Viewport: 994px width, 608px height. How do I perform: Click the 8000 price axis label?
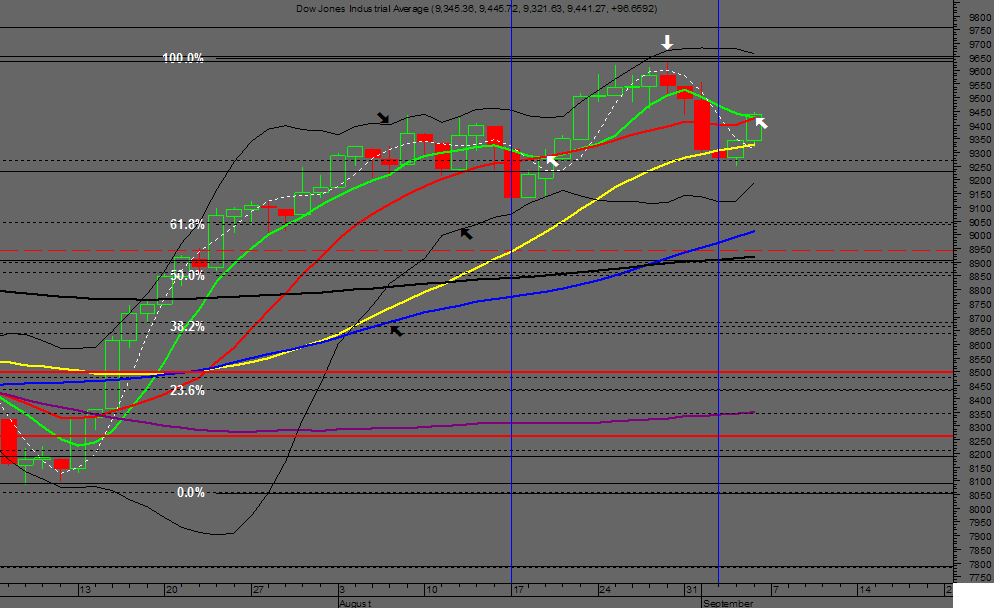[x=981, y=509]
